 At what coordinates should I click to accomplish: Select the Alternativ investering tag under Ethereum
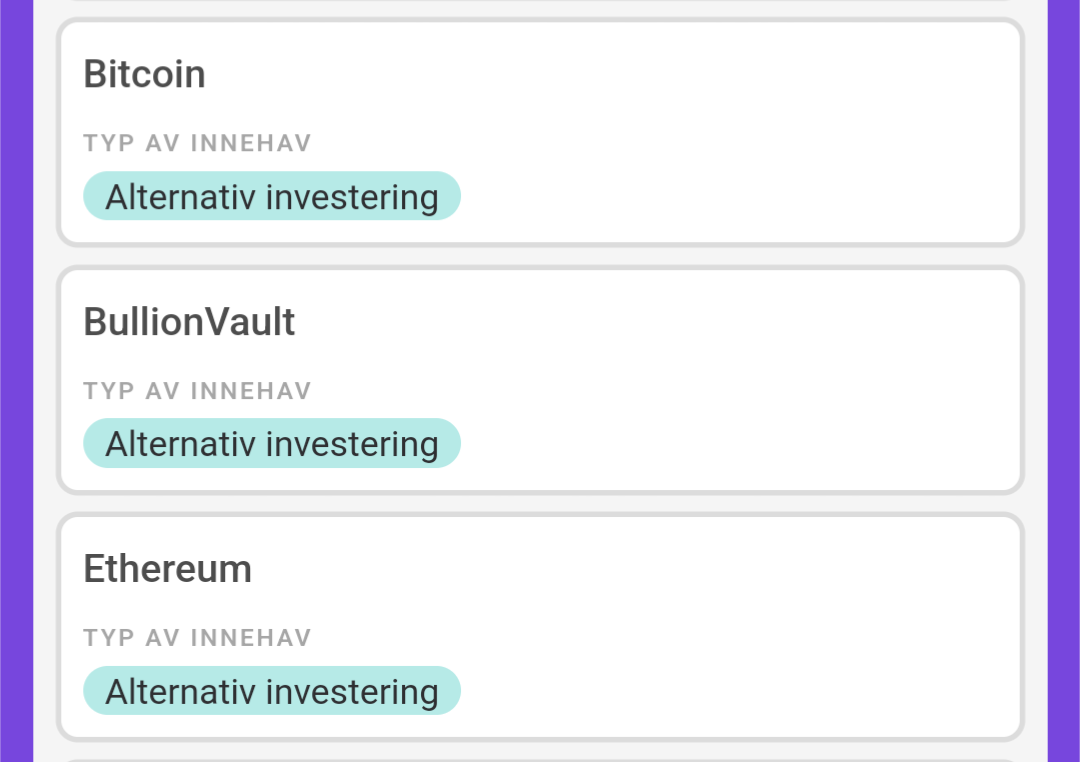(271, 691)
